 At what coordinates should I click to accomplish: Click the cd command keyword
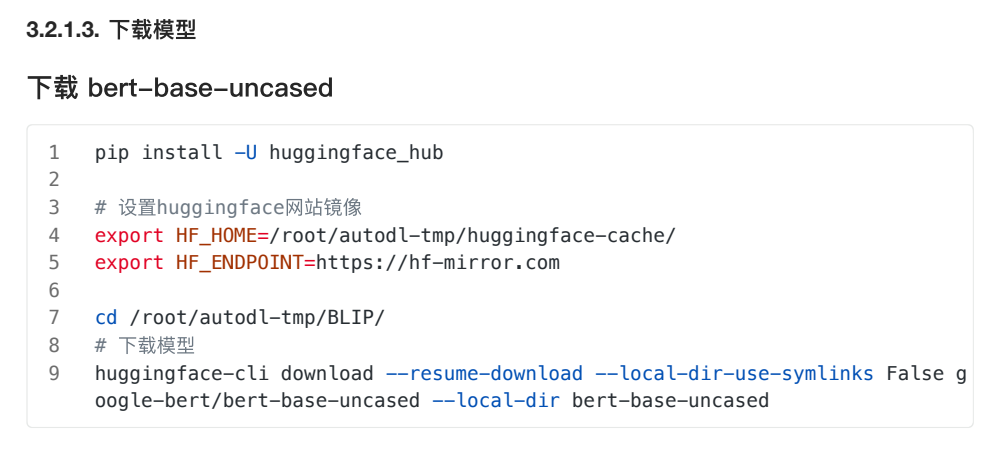pyautogui.click(x=106, y=318)
